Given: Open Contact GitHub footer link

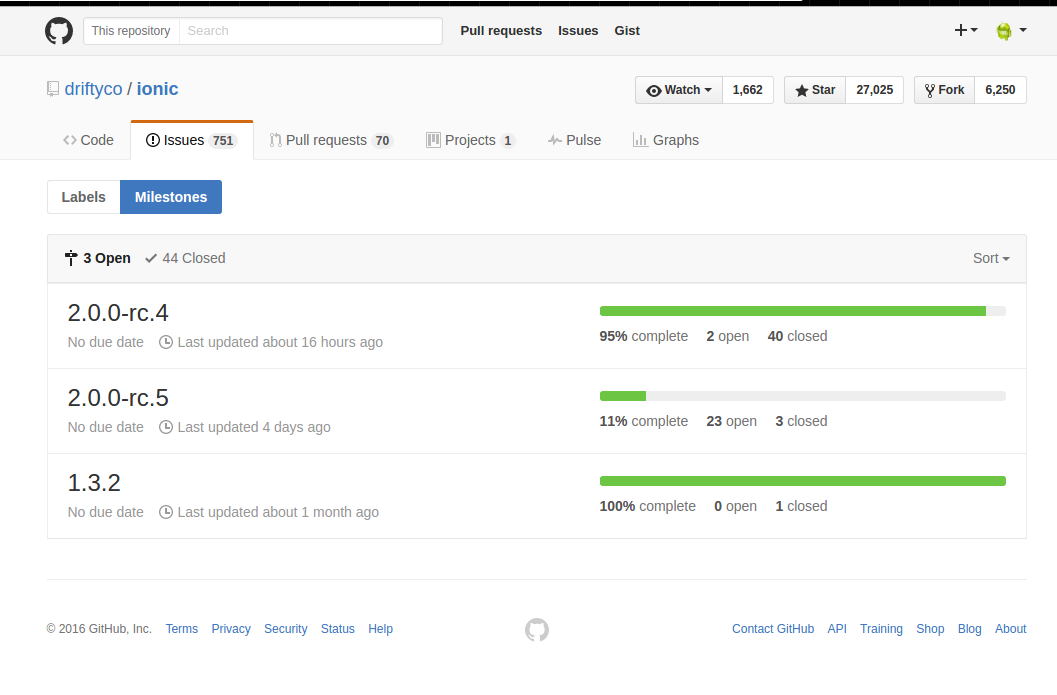Looking at the screenshot, I should point(773,628).
